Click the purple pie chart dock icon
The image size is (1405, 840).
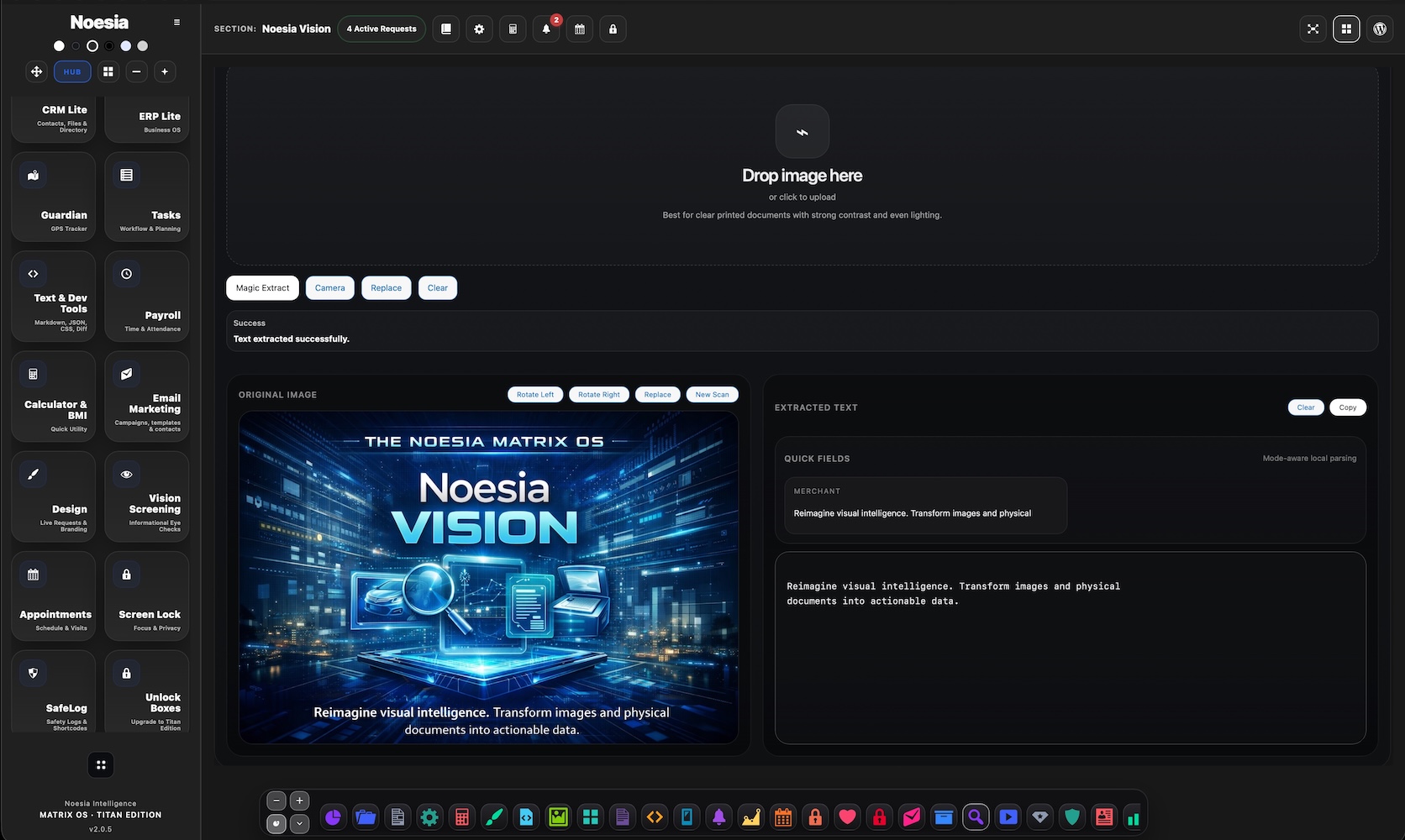pos(334,816)
